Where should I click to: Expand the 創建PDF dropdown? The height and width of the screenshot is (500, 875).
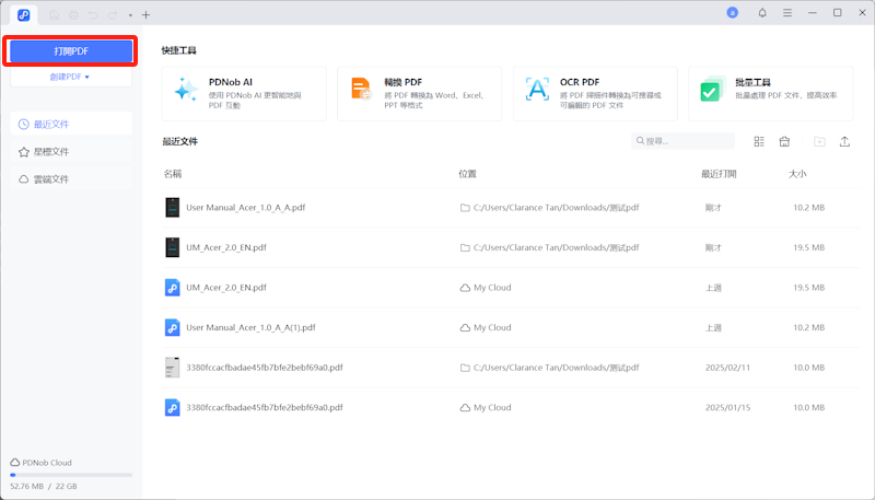[70, 76]
